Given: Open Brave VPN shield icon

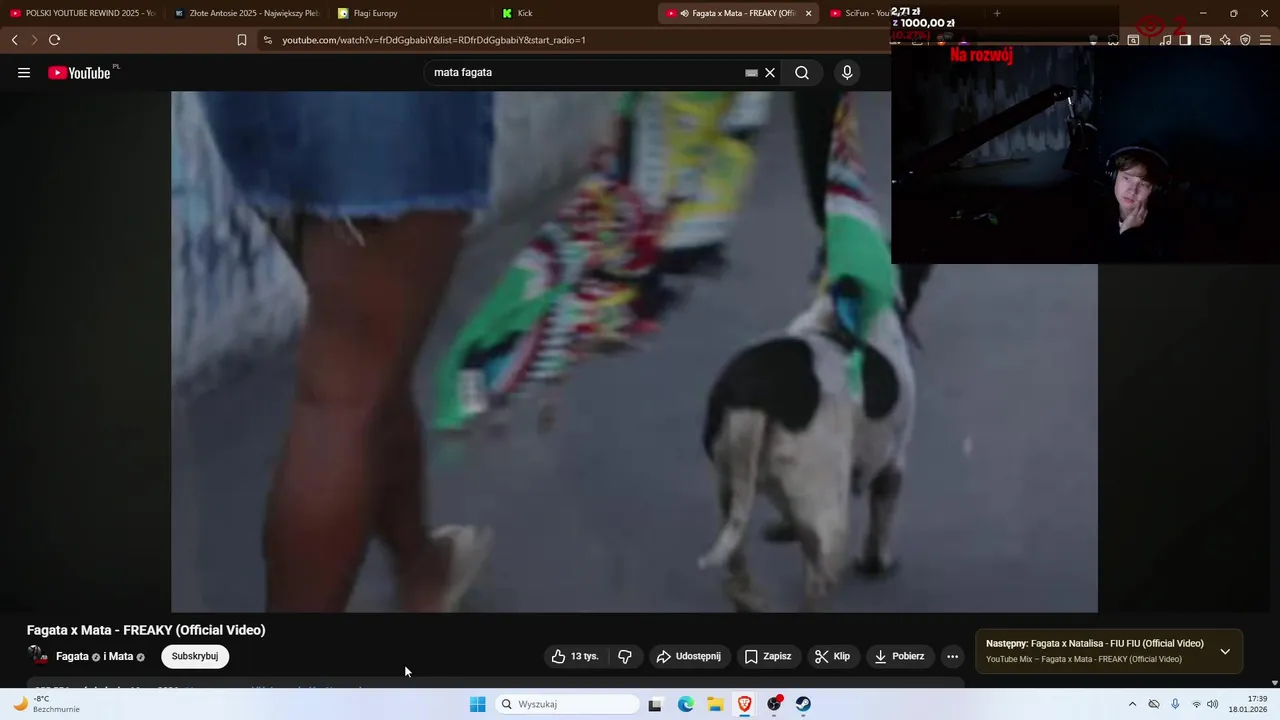Looking at the screenshot, I should 1245,40.
